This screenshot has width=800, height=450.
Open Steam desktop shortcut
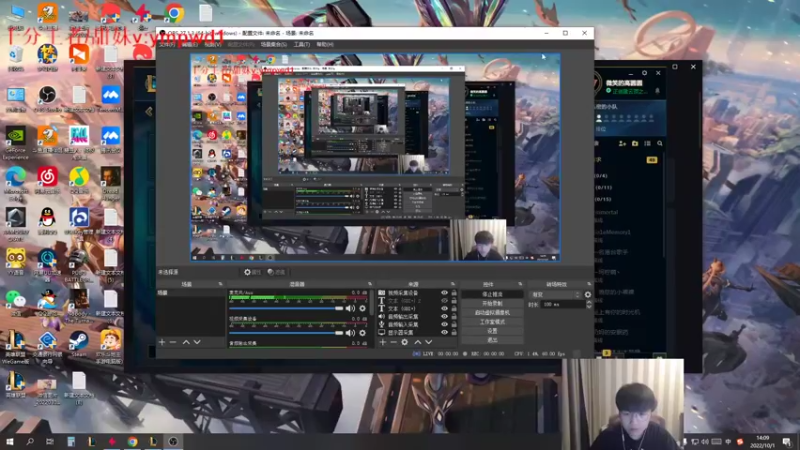click(79, 344)
